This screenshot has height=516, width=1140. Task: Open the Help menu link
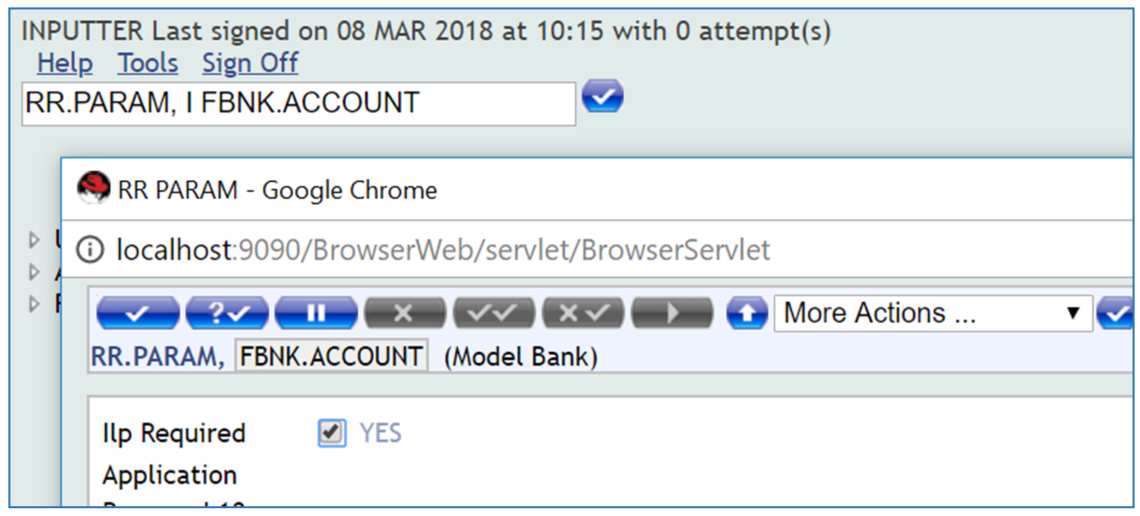click(65, 63)
